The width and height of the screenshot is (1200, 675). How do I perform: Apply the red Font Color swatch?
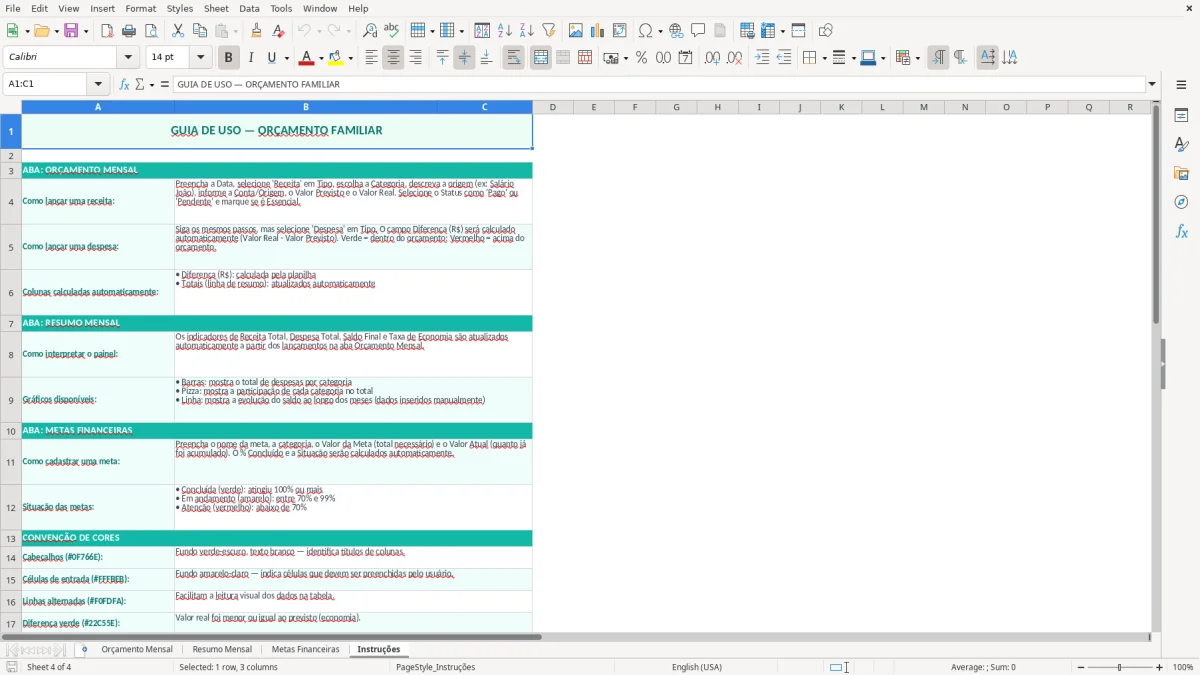306,58
